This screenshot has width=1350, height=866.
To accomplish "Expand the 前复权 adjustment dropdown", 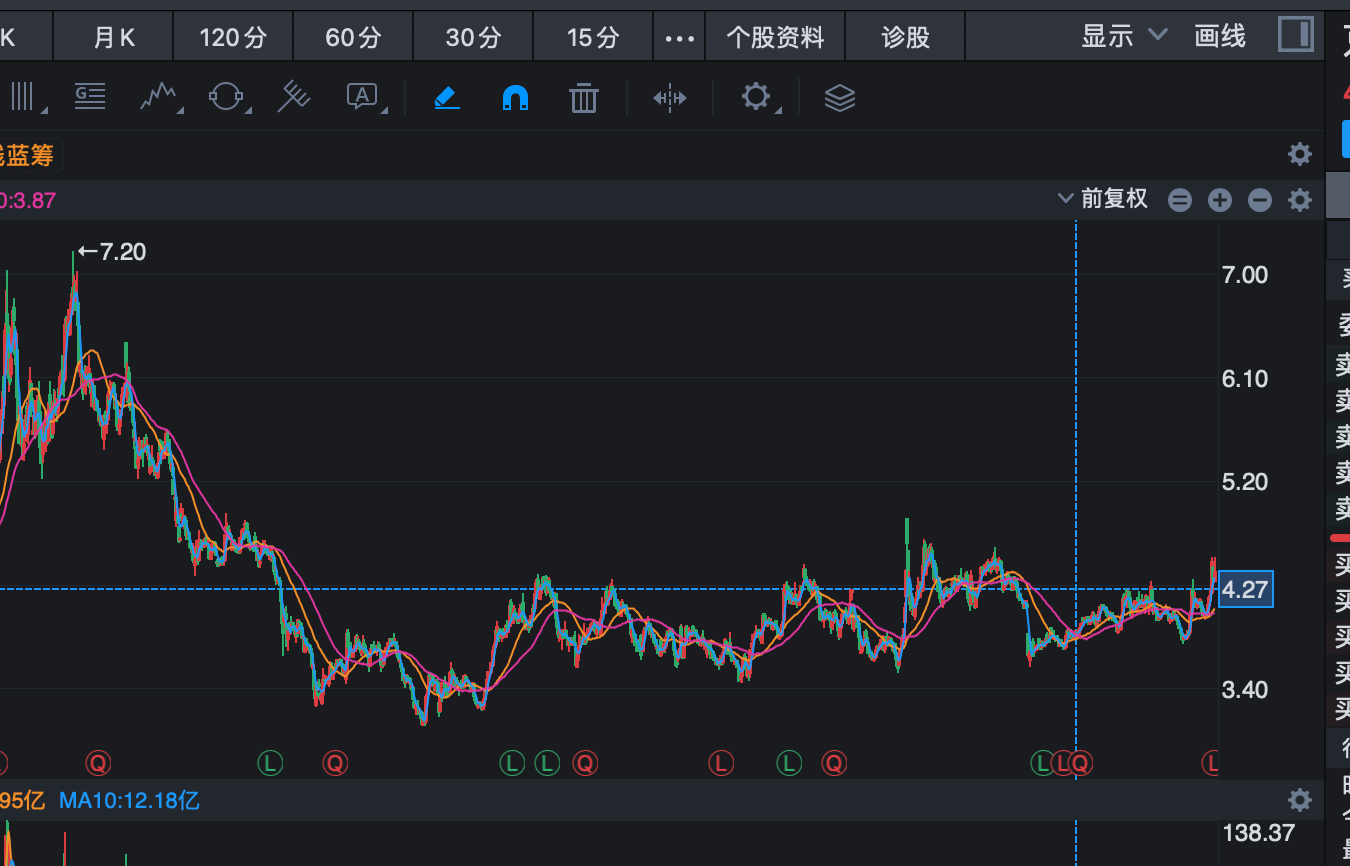I will pos(1064,198).
